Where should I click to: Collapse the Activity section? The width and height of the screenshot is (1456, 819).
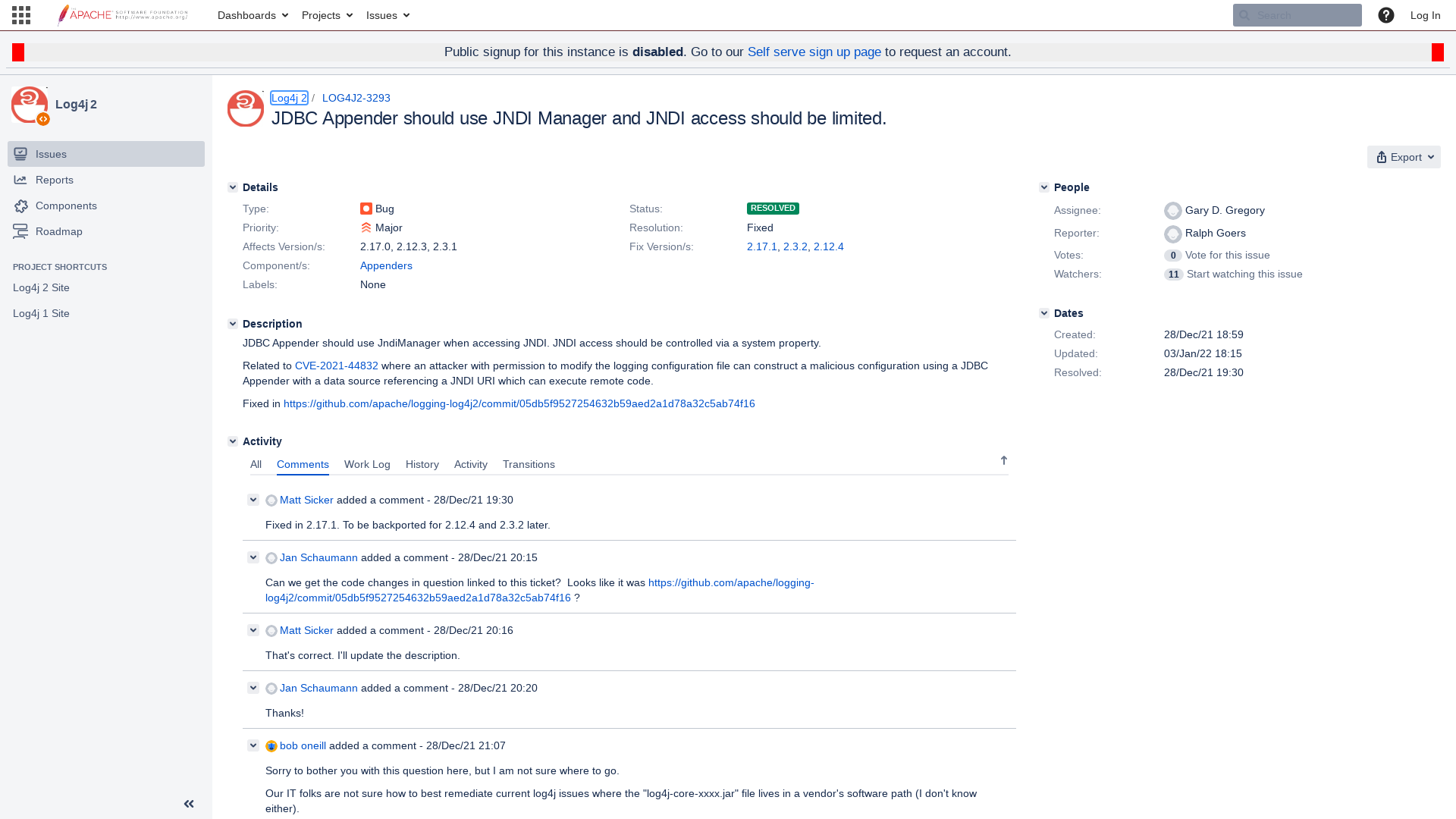[x=233, y=441]
